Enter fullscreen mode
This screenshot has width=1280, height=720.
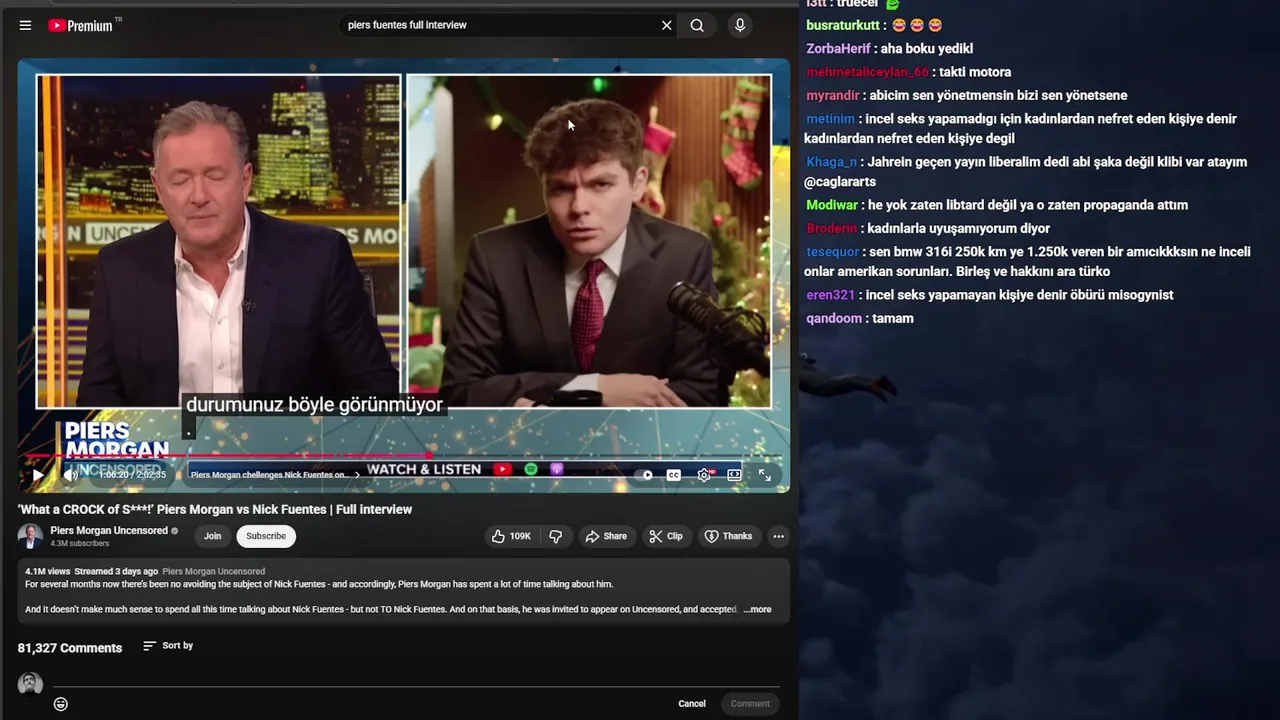click(765, 475)
